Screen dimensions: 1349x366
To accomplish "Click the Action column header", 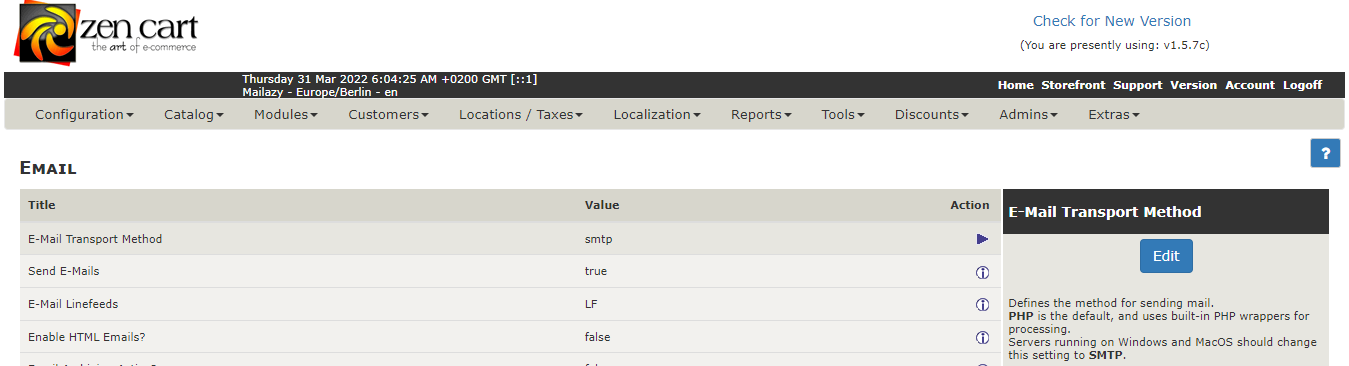I will 969,205.
